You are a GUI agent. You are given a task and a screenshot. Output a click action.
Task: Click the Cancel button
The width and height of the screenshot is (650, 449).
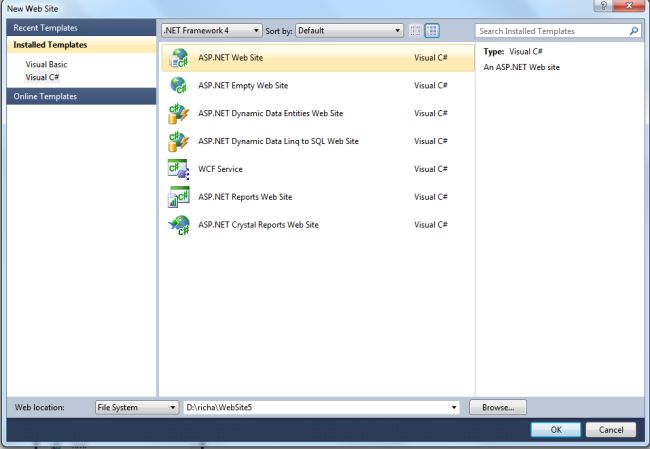point(611,430)
